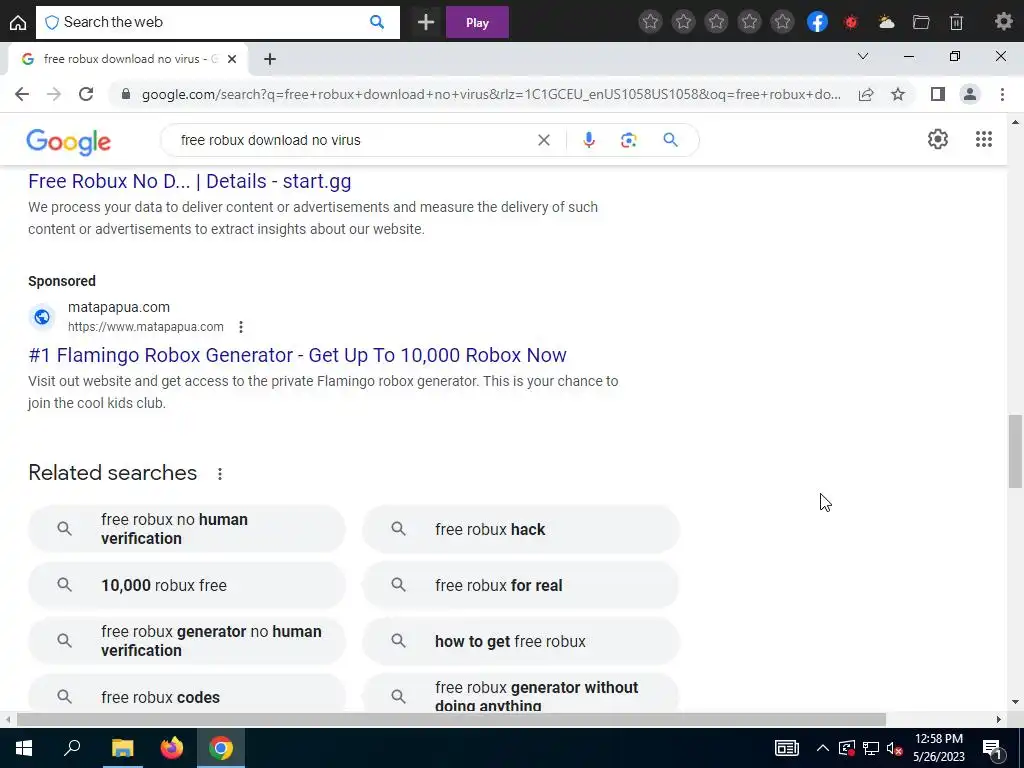Screen dimensions: 1024x768
Task: Open a new Chrome tab
Action: [x=270, y=59]
